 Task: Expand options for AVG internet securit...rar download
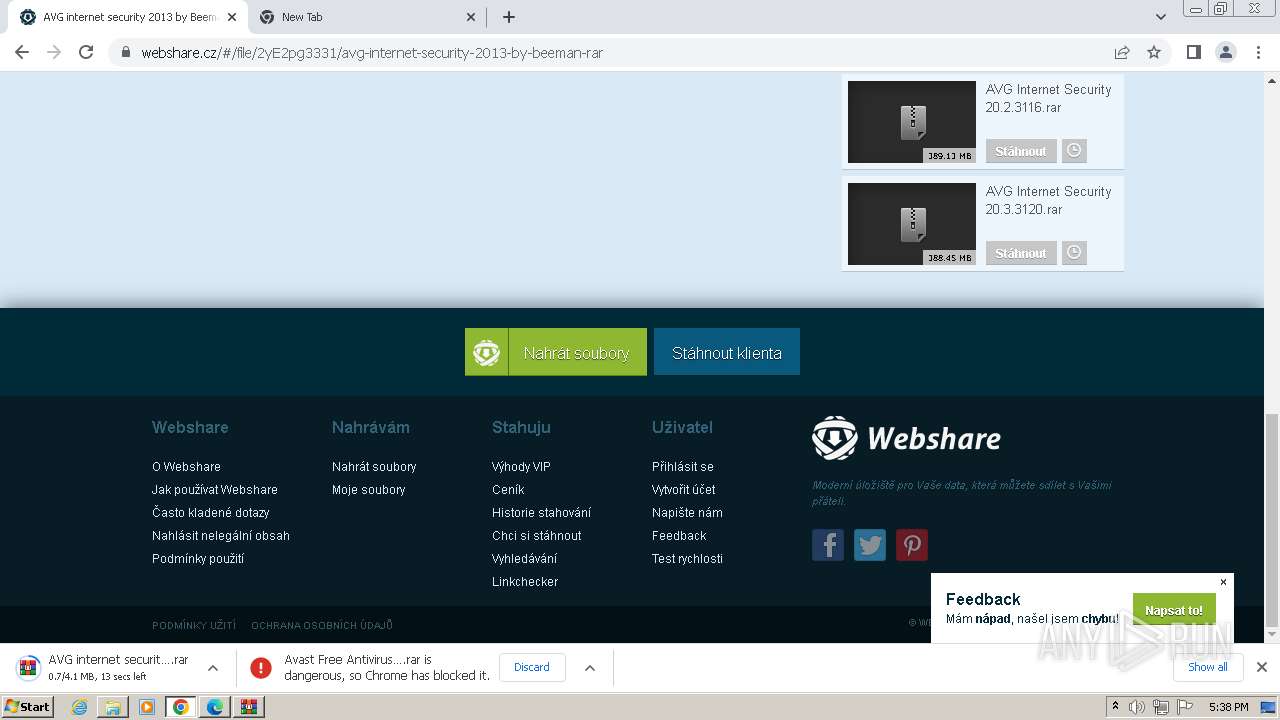pyautogui.click(x=213, y=668)
